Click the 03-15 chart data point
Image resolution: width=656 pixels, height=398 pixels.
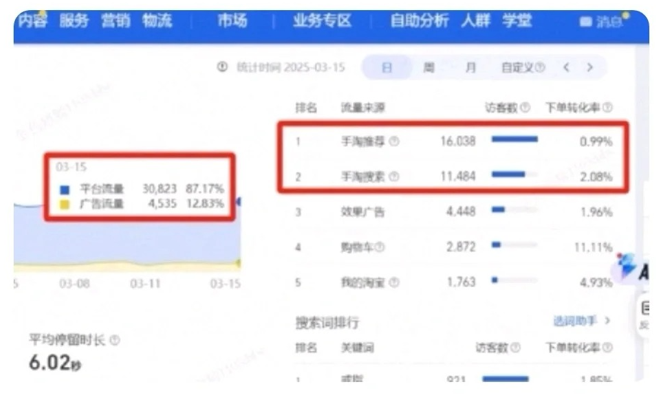(x=239, y=202)
